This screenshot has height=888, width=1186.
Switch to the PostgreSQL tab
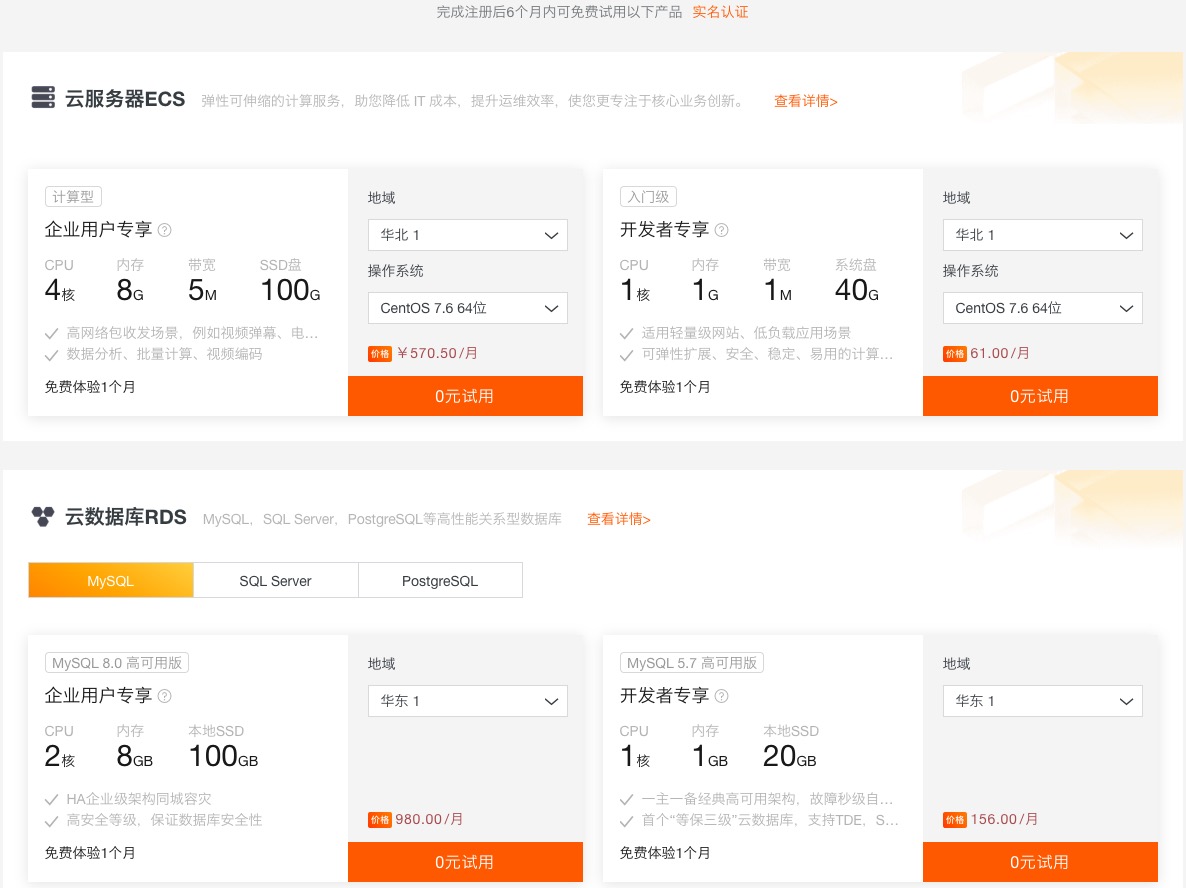[x=440, y=580]
